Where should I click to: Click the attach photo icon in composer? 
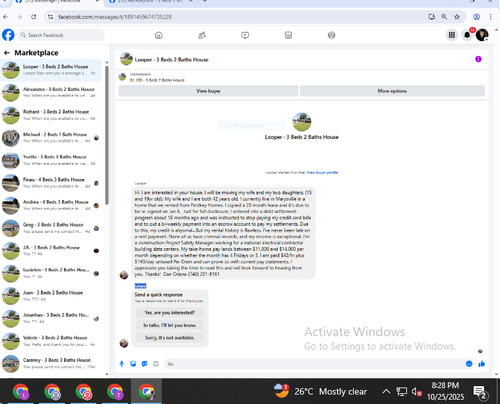point(133,364)
